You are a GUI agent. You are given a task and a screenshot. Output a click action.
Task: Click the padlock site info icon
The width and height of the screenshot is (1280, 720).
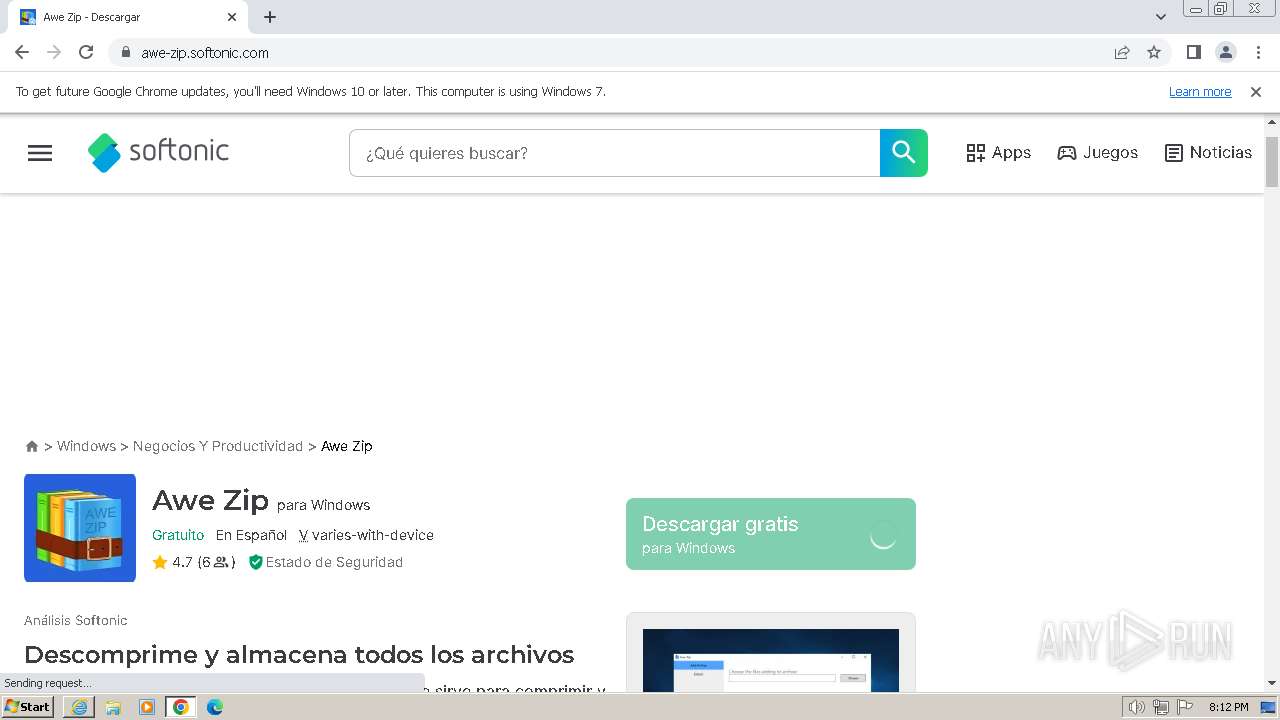click(125, 52)
